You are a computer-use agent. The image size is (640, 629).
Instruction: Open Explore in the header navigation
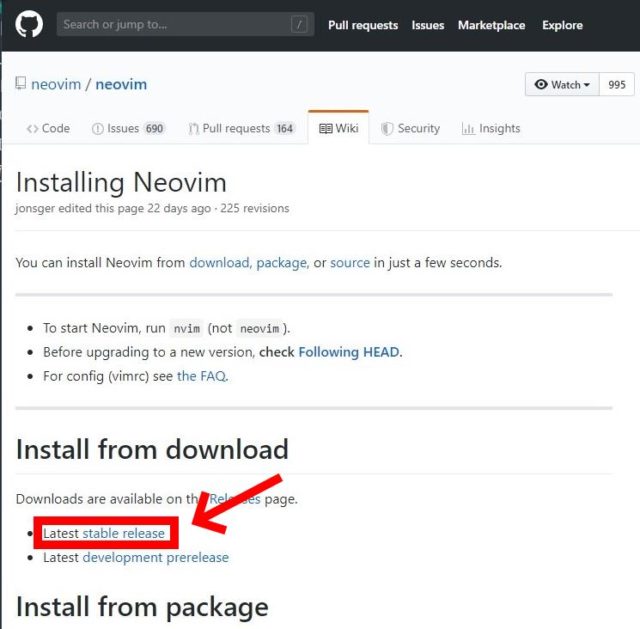click(562, 25)
